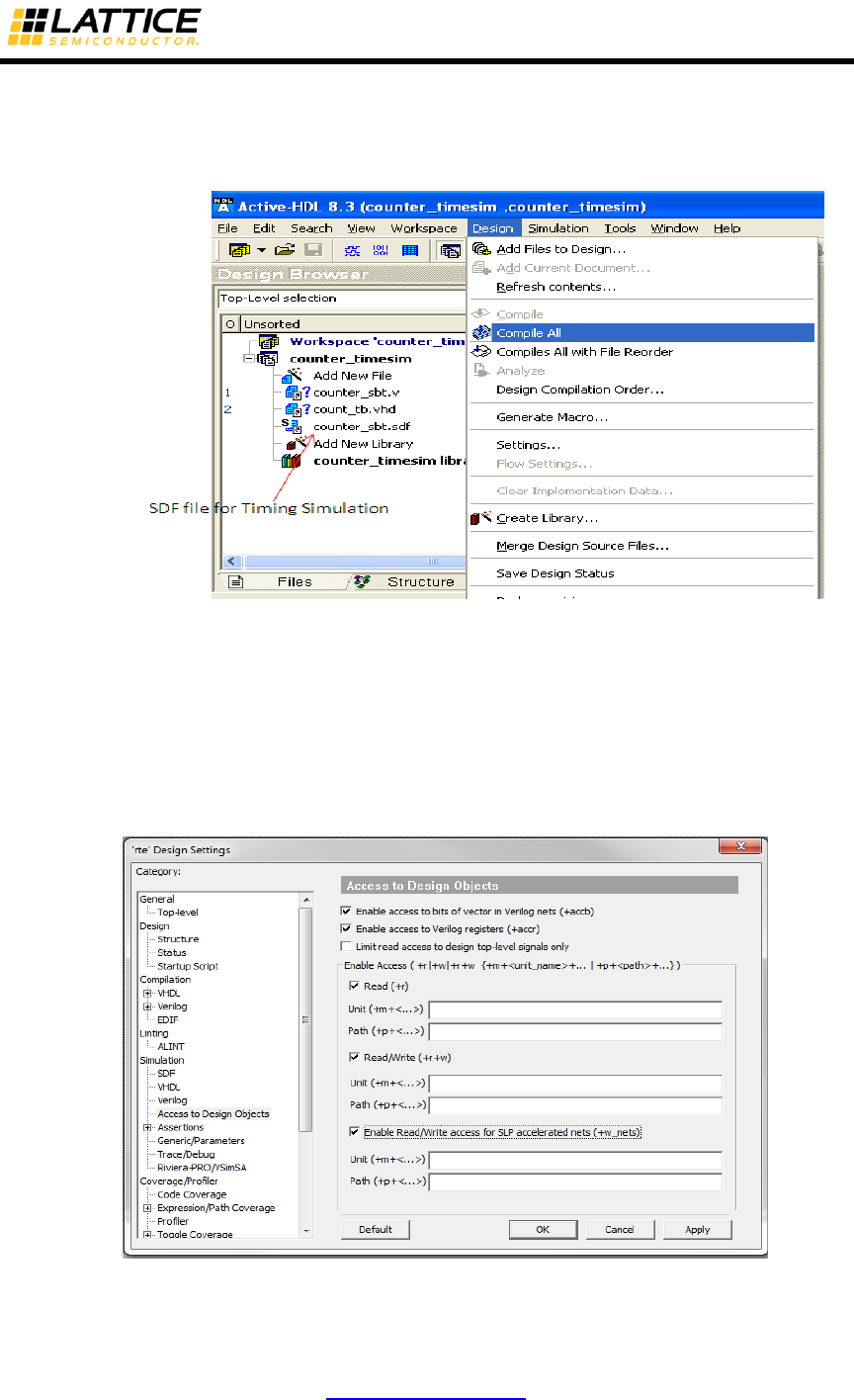Screen dimensions: 854x1400
Task: Confirm the Design Settings dialog with OK
Action: click(x=543, y=1229)
